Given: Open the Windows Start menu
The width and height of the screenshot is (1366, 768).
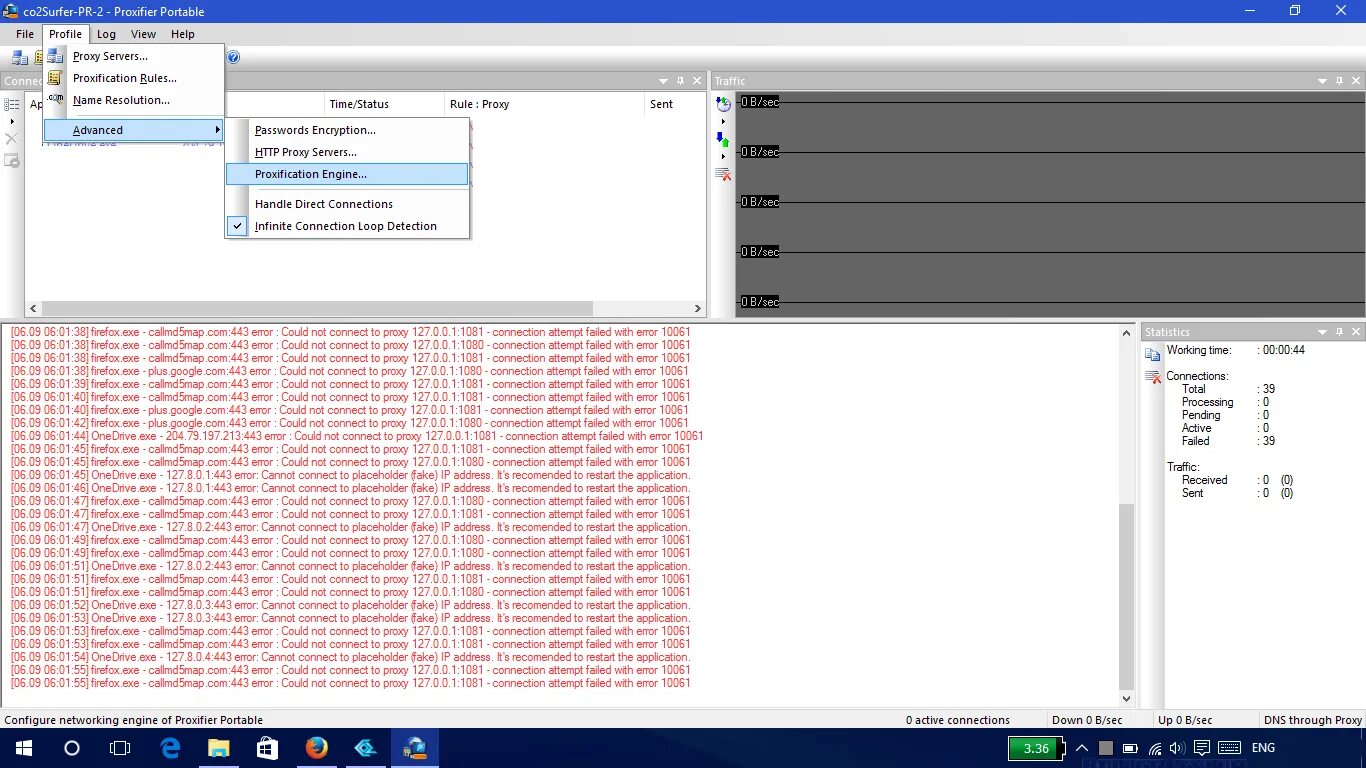Looking at the screenshot, I should [23, 748].
